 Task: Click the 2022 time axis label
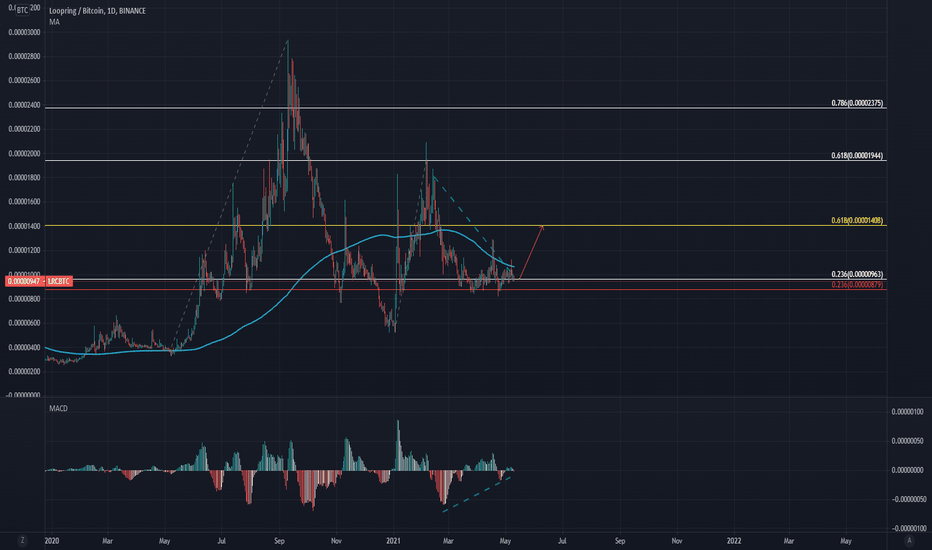734,541
